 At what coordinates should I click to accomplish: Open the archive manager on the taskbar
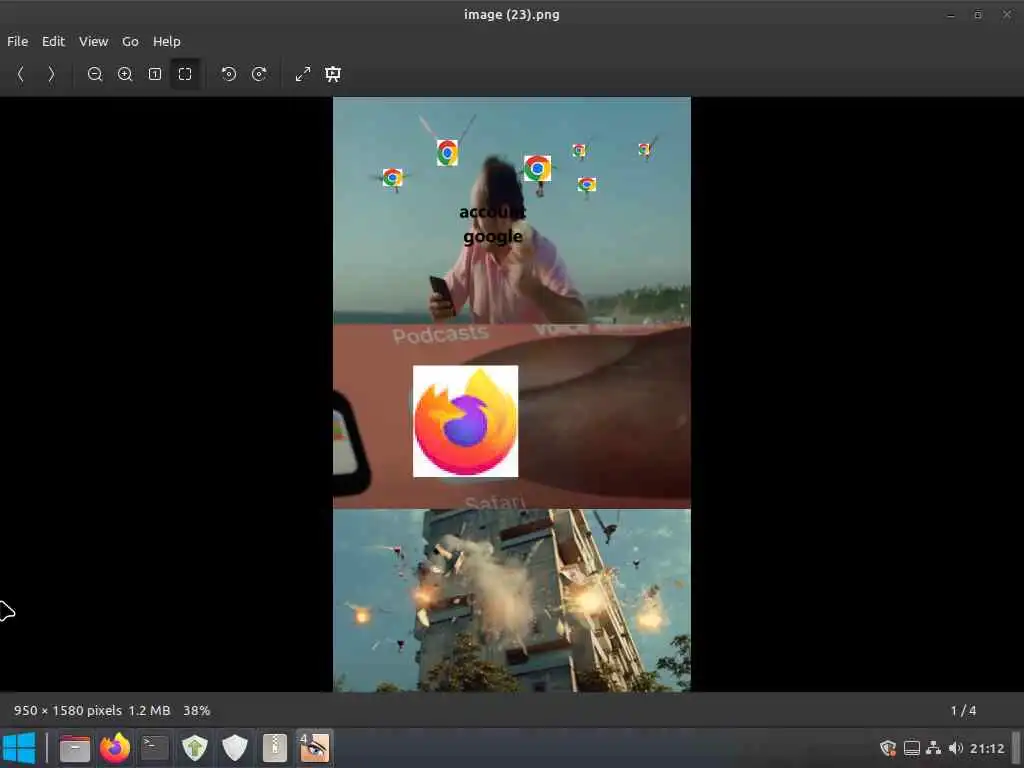275,748
